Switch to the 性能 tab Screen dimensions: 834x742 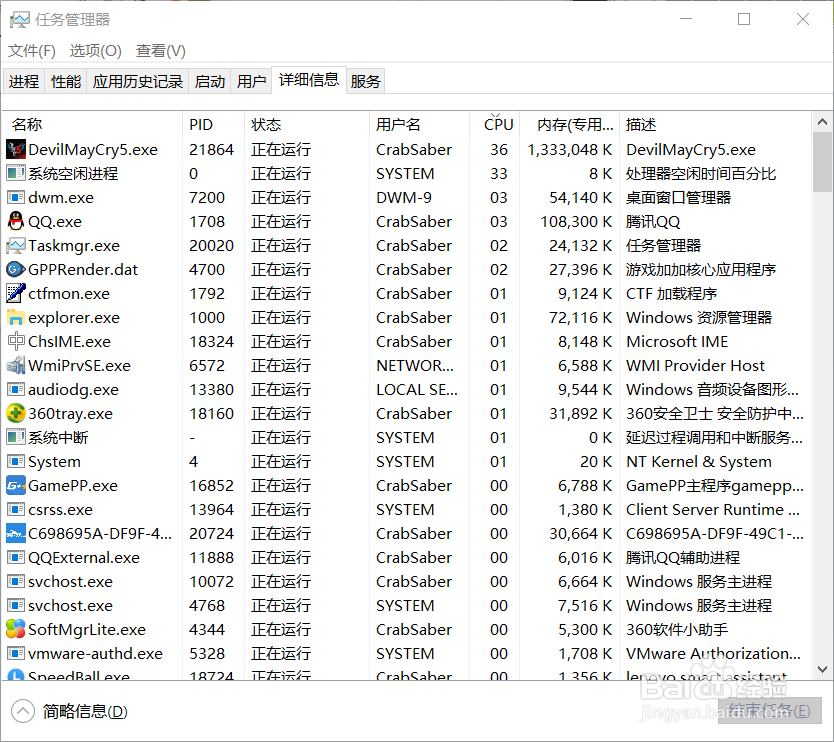[66, 81]
